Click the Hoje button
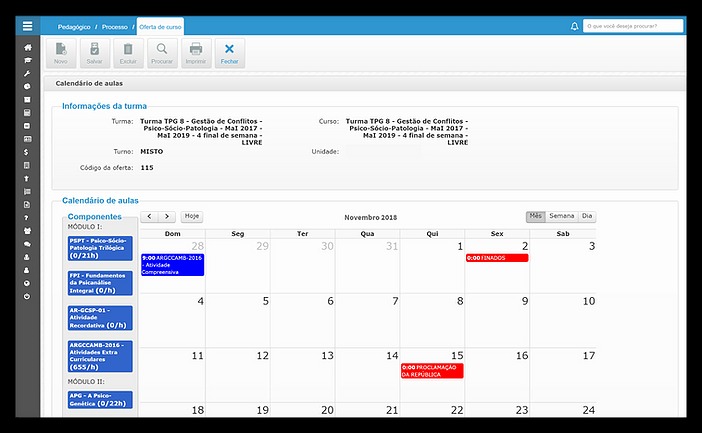This screenshot has height=433, width=702. 191,216
